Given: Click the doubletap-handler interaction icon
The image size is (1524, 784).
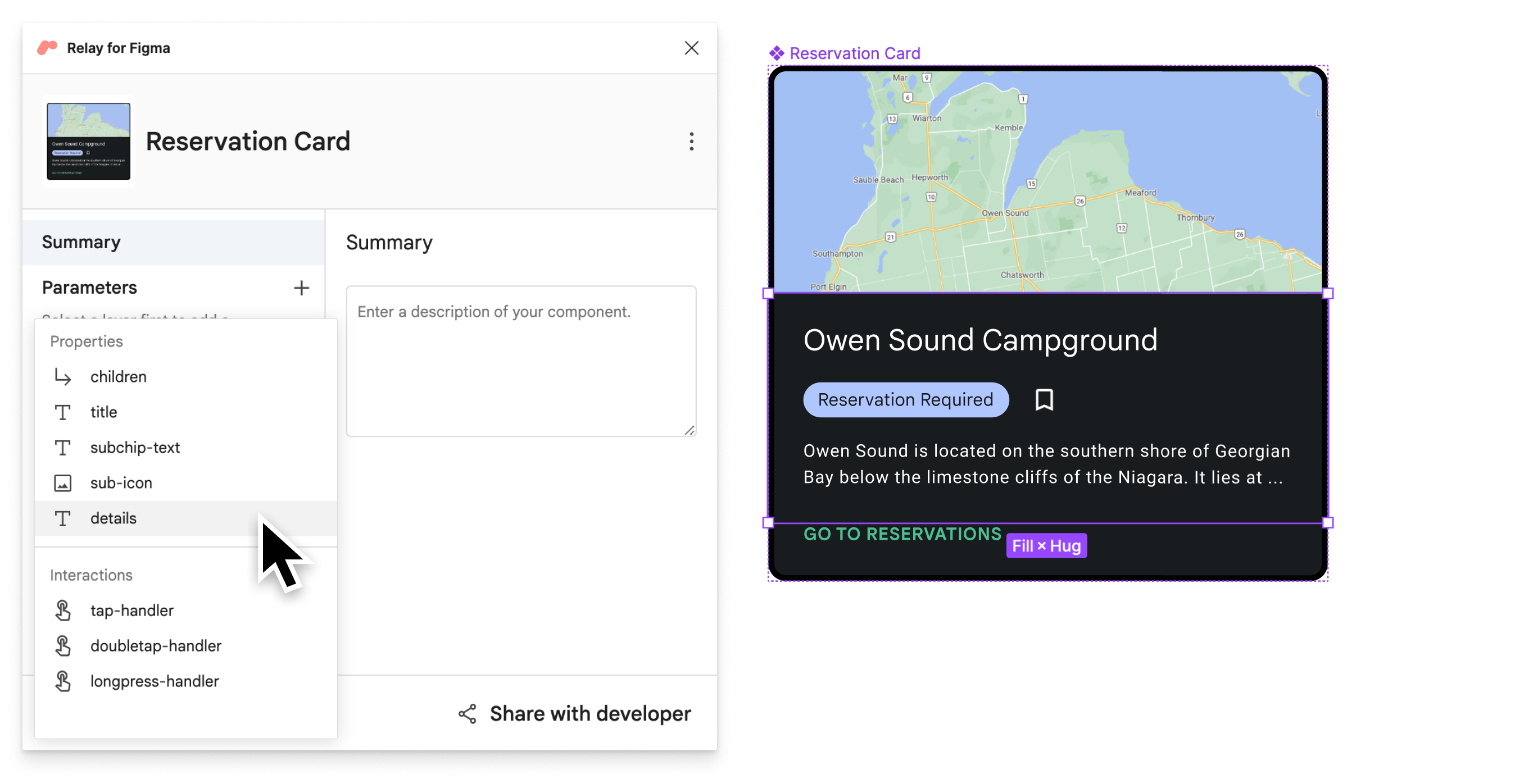Looking at the screenshot, I should pos(62,645).
